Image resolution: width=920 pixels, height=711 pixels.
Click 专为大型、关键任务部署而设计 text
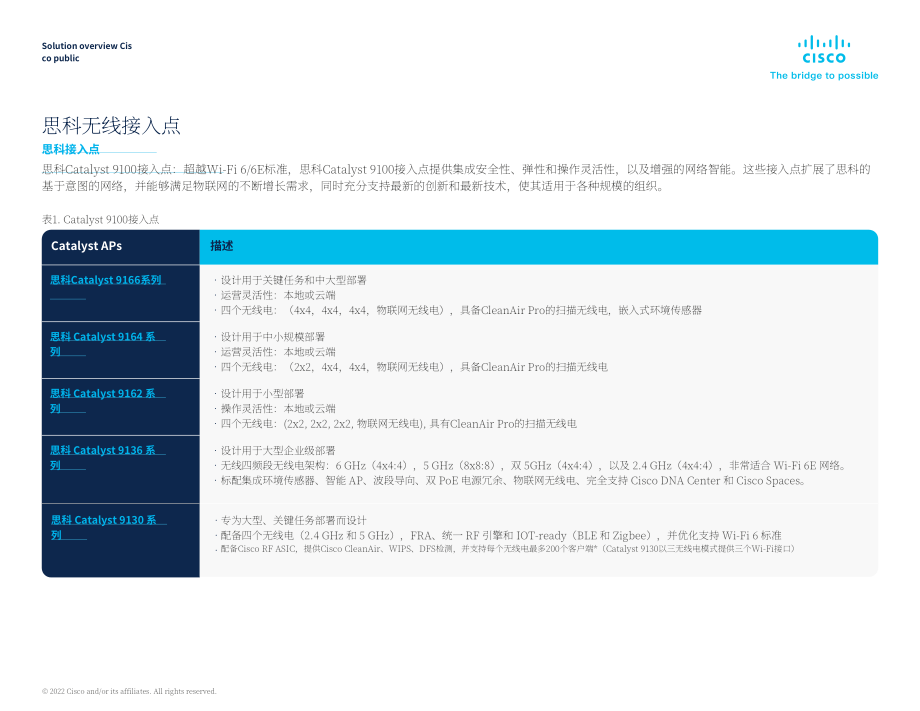pyautogui.click(x=293, y=520)
